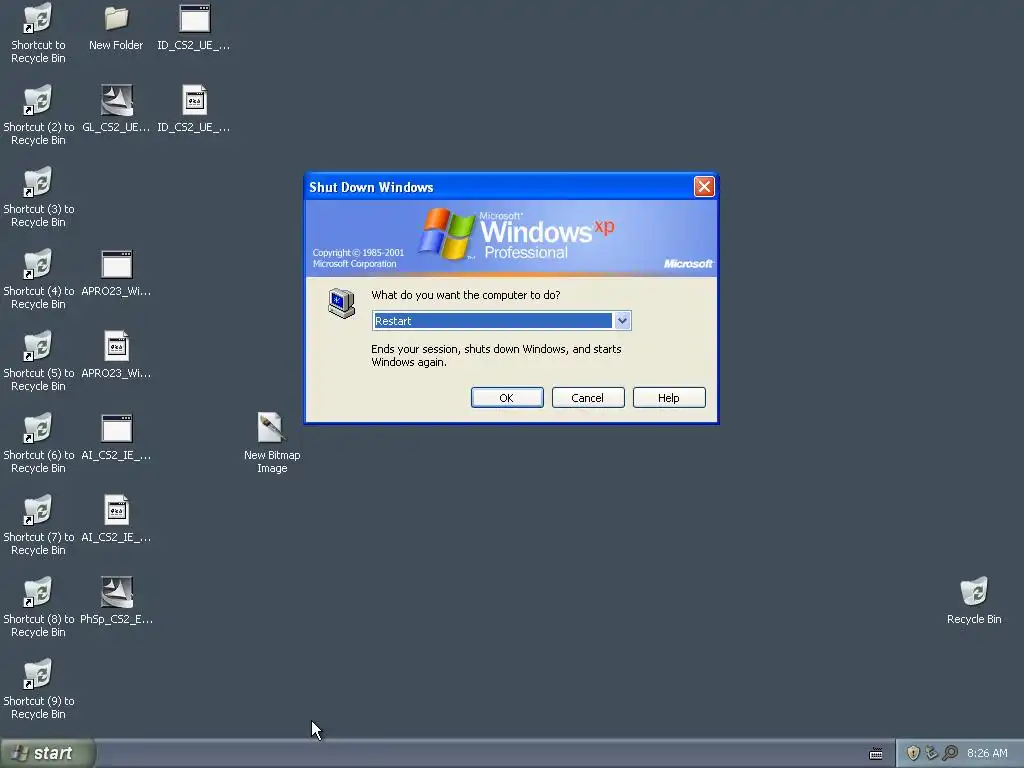The width and height of the screenshot is (1024, 768).
Task: Click the security shield tray icon
Action: [x=913, y=753]
